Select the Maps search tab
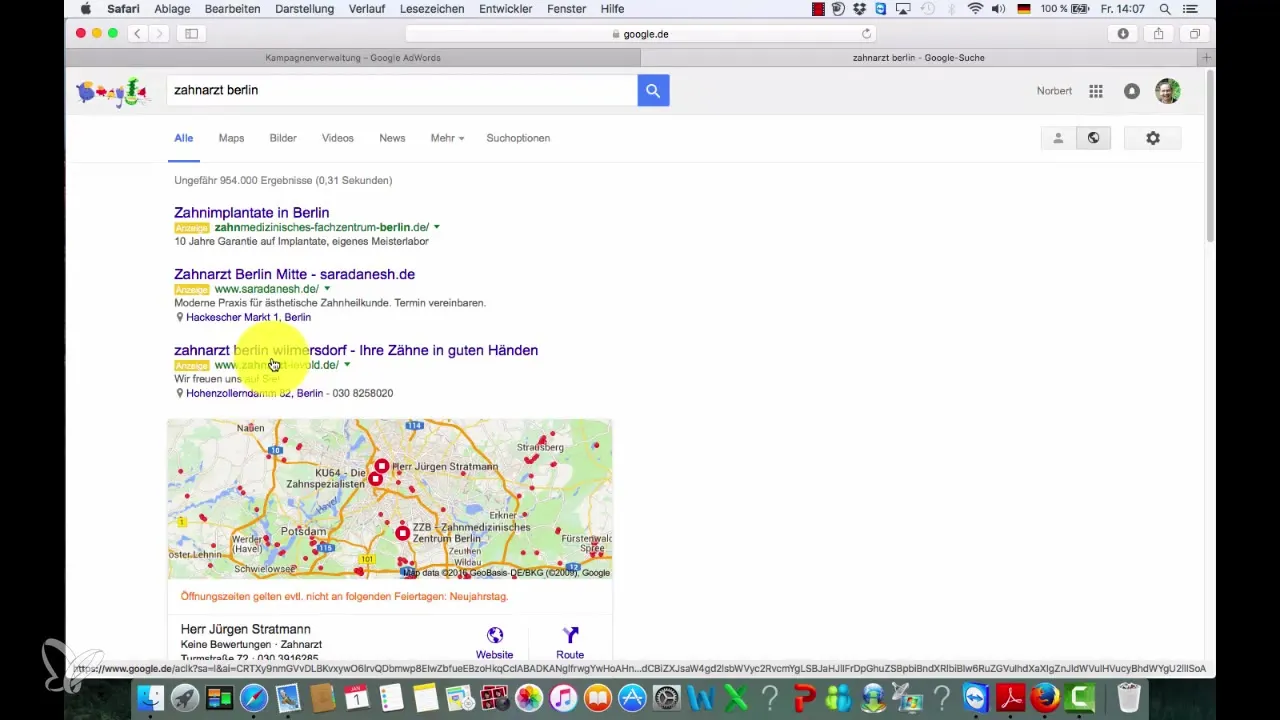Viewport: 1280px width, 720px height. click(x=231, y=138)
